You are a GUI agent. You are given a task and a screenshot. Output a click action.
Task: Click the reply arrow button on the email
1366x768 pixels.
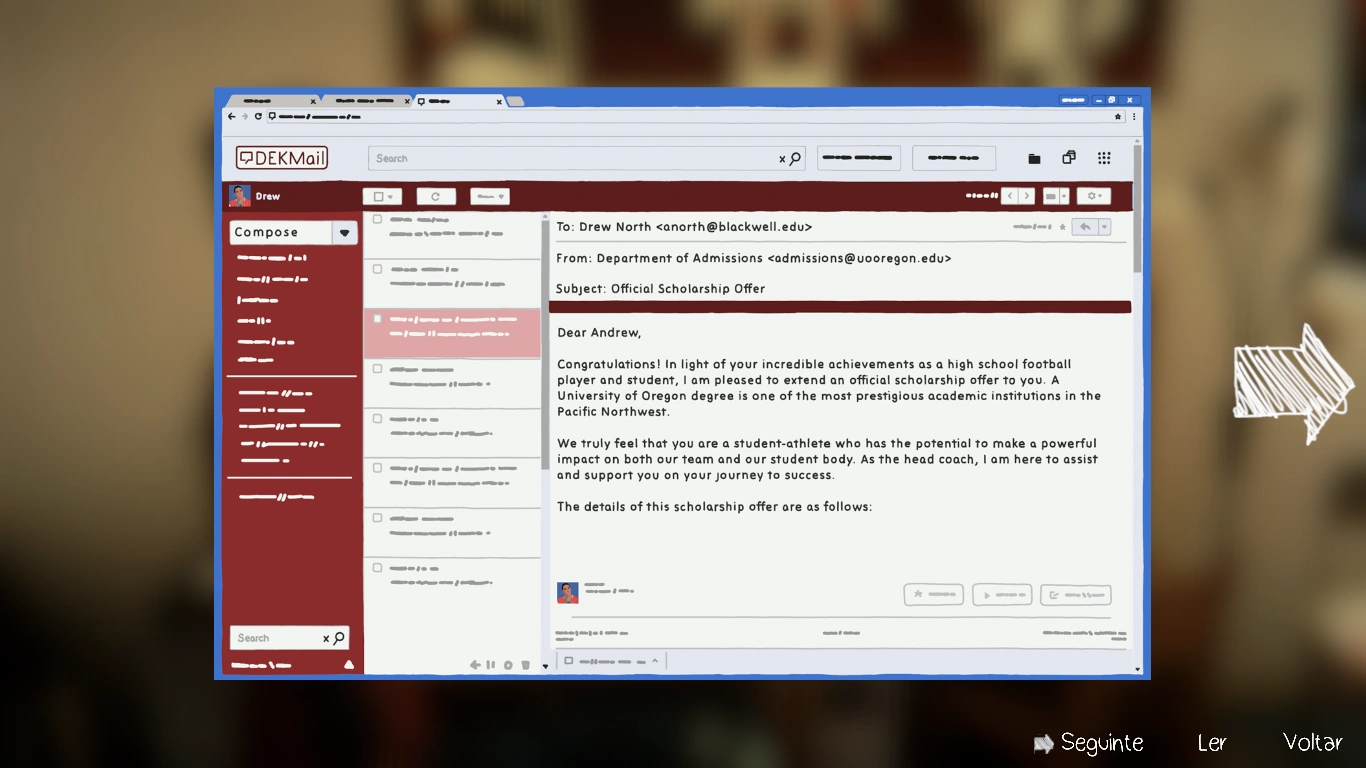point(1084,227)
